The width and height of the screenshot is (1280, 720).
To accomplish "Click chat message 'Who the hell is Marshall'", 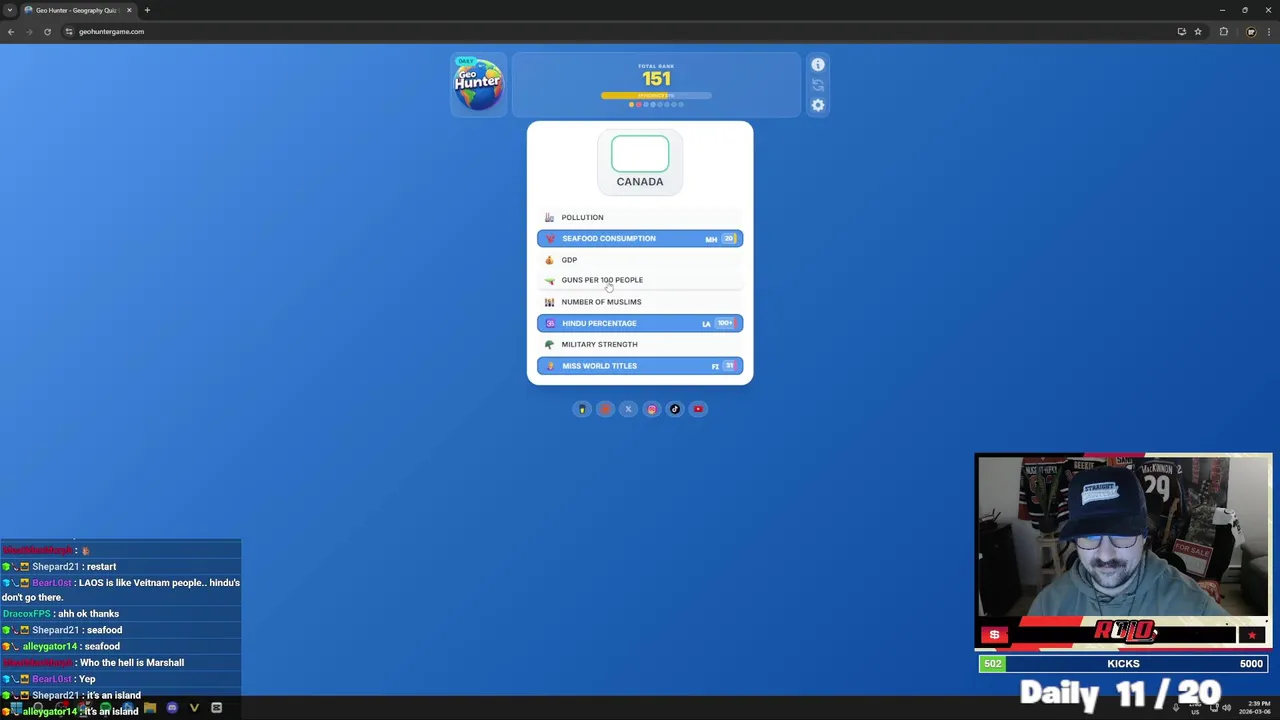I will tap(131, 662).
